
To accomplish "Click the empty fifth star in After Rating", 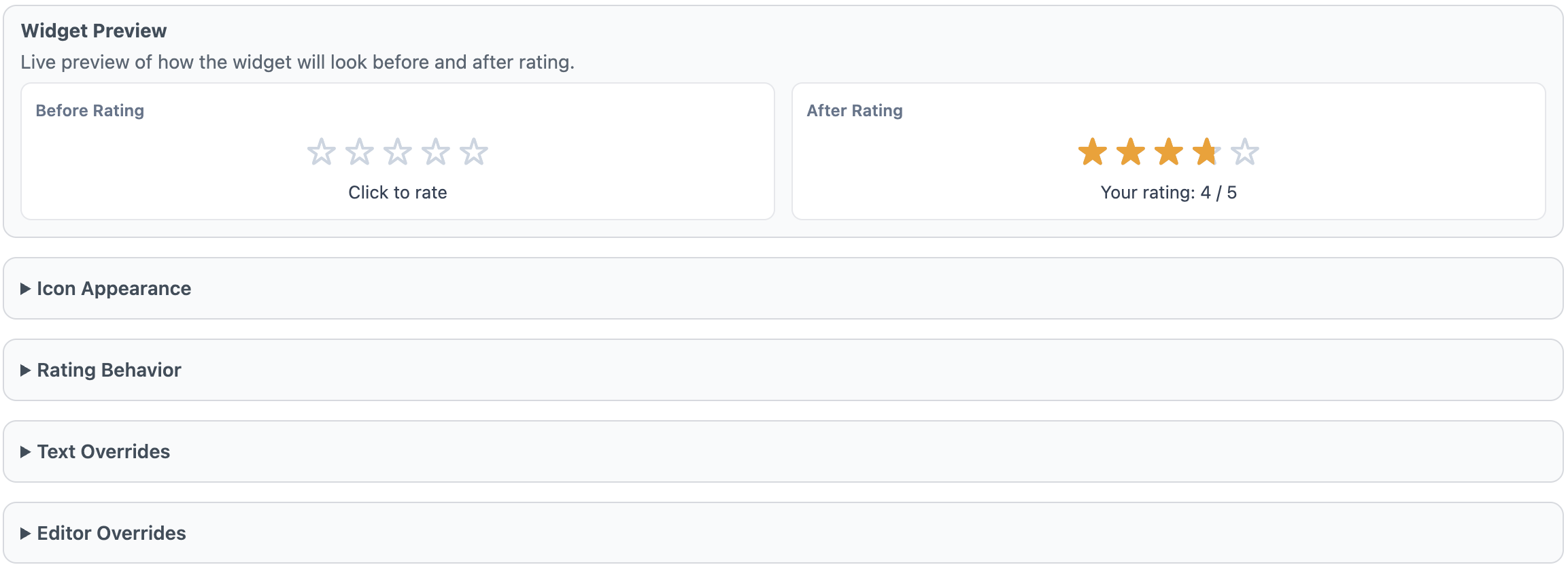I will tap(1245, 151).
